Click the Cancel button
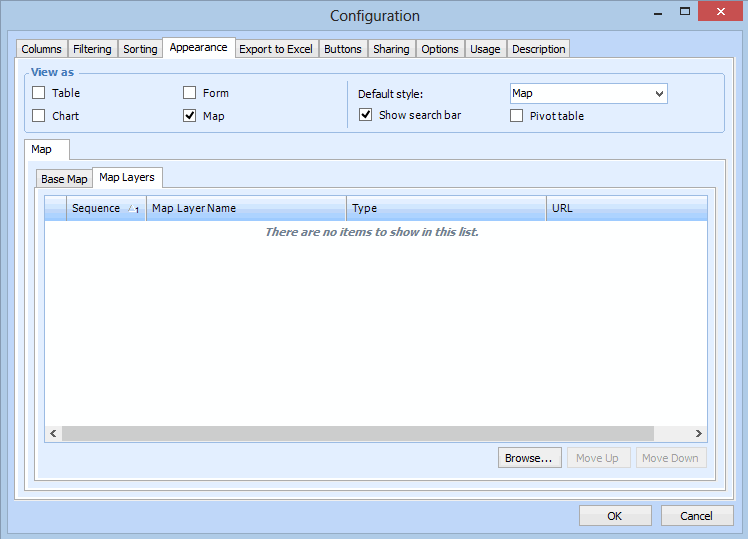 point(697,516)
